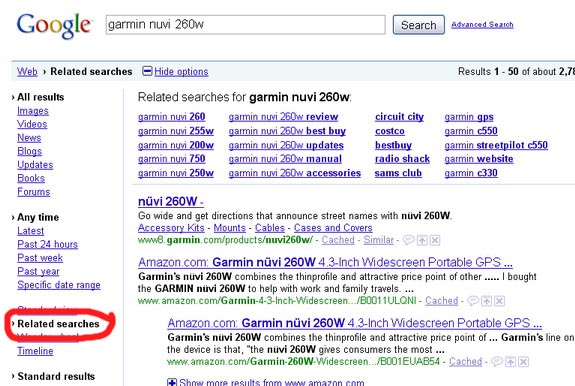This screenshot has width=575, height=386.
Task: Select Related searches in sidebar
Action: coord(58,324)
